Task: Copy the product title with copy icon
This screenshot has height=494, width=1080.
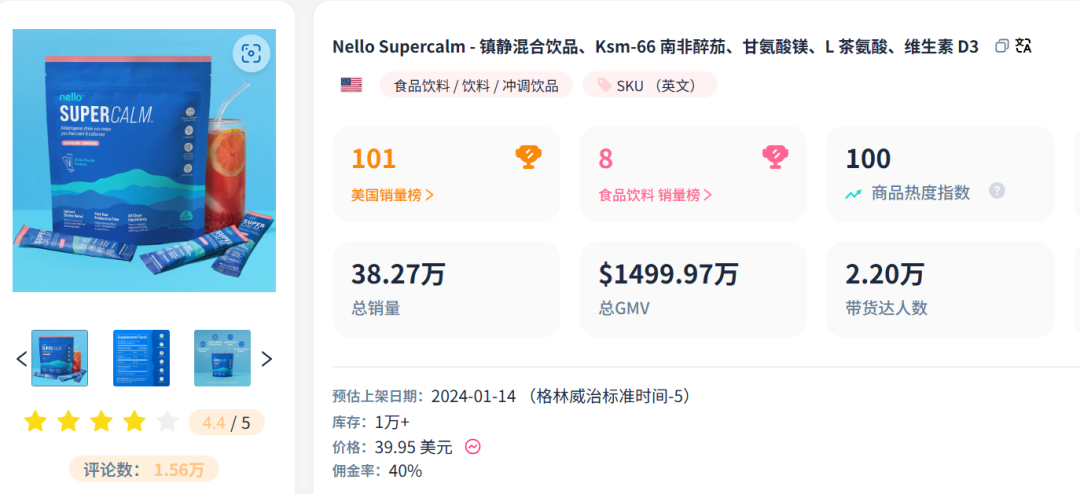Action: coord(1002,46)
